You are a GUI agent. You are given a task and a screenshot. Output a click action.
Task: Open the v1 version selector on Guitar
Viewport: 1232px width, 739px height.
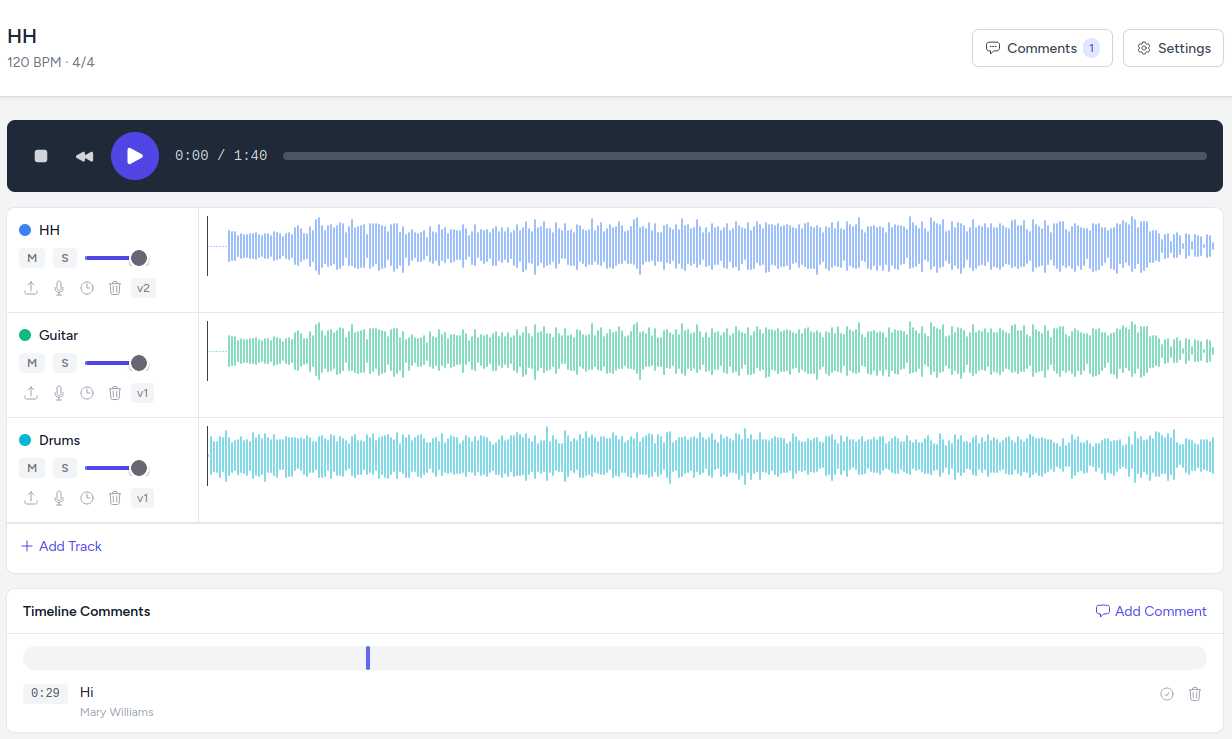142,392
